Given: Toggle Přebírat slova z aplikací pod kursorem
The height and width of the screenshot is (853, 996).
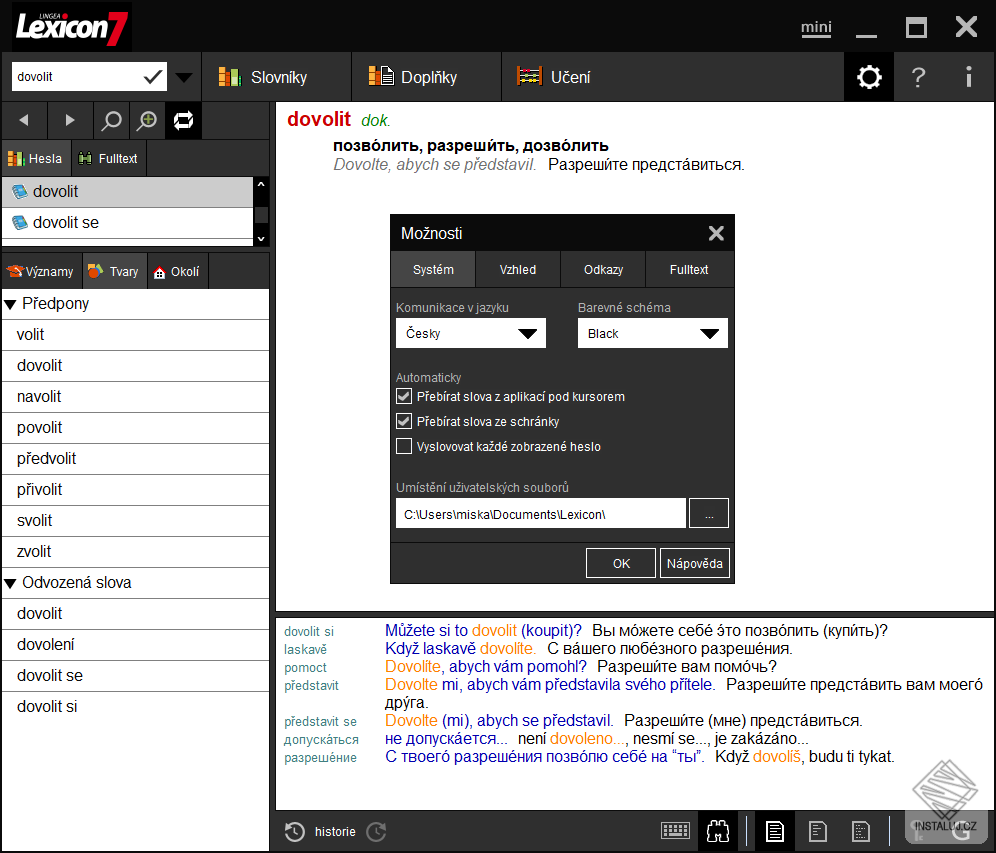Looking at the screenshot, I should [404, 396].
